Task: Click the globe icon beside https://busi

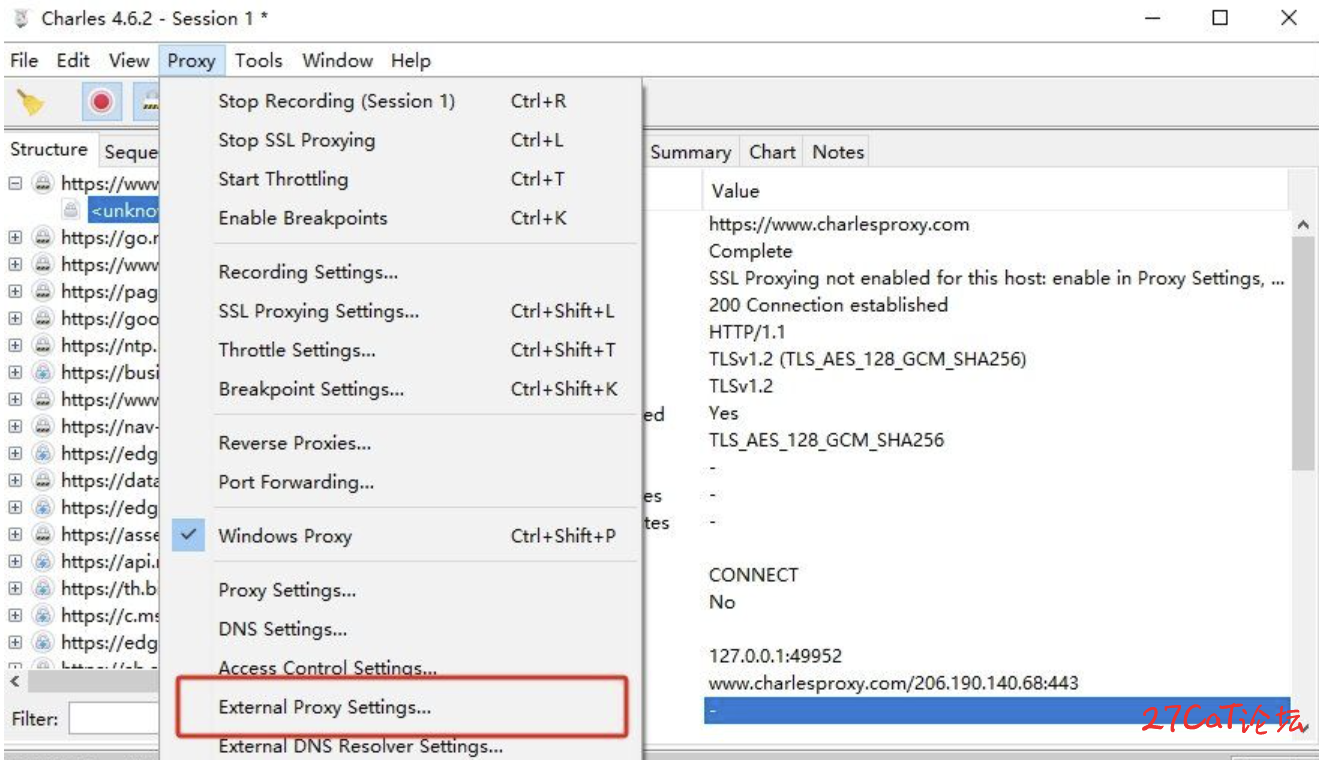Action: 42,373
